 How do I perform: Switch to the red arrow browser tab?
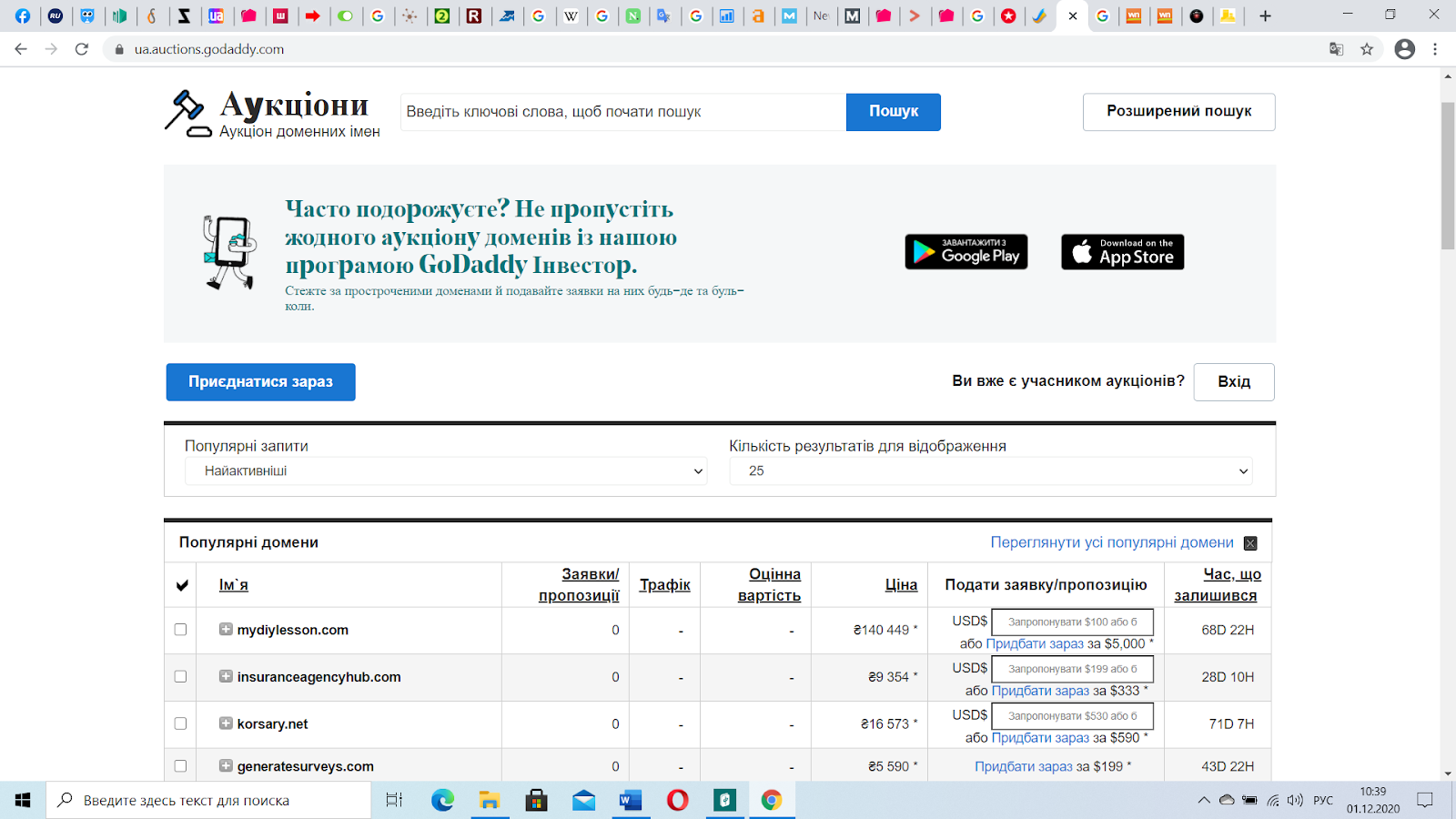[312, 15]
